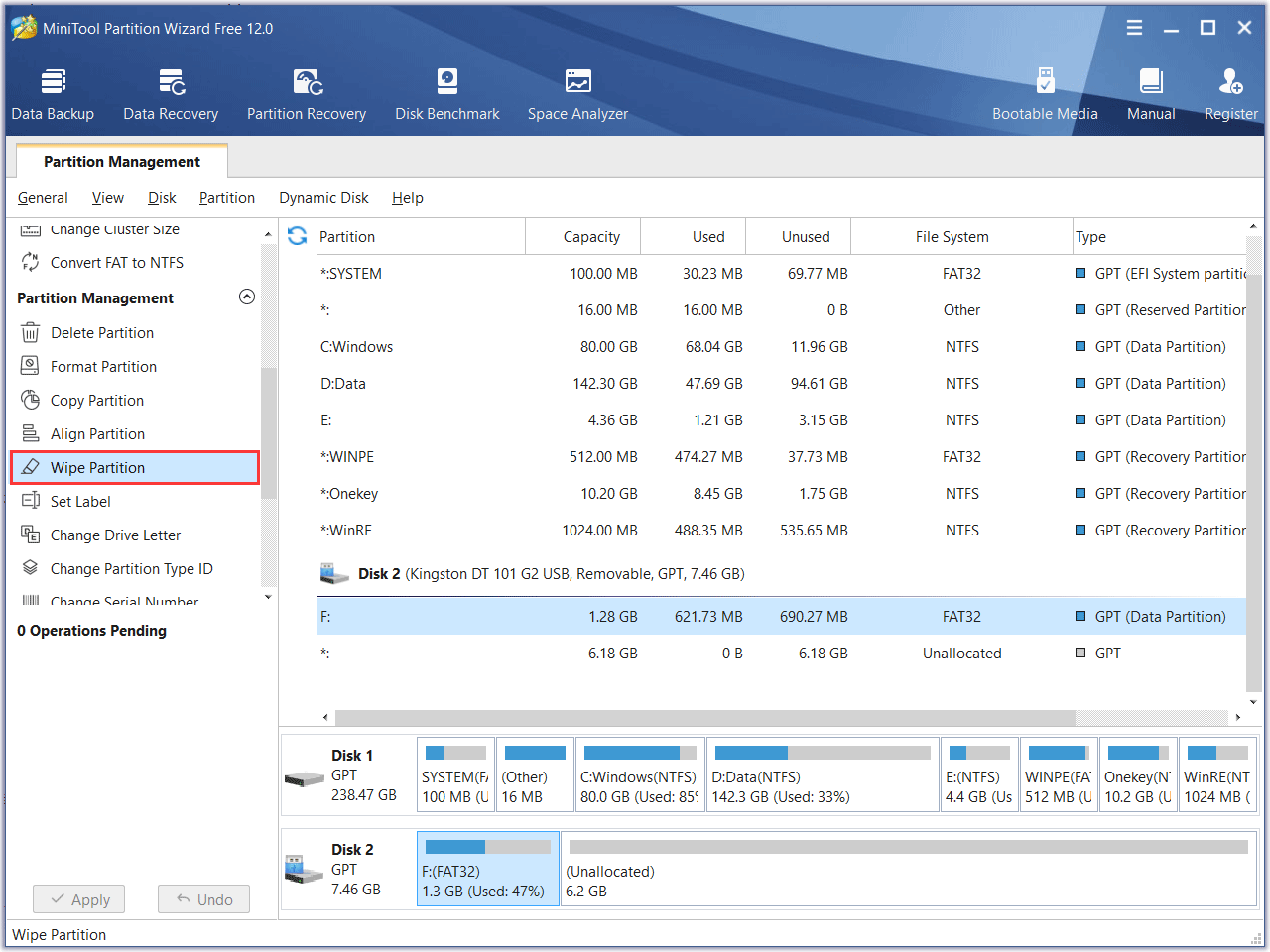Viewport: 1270px width, 952px height.
Task: Select Align Partition in the sidebar
Action: (97, 434)
